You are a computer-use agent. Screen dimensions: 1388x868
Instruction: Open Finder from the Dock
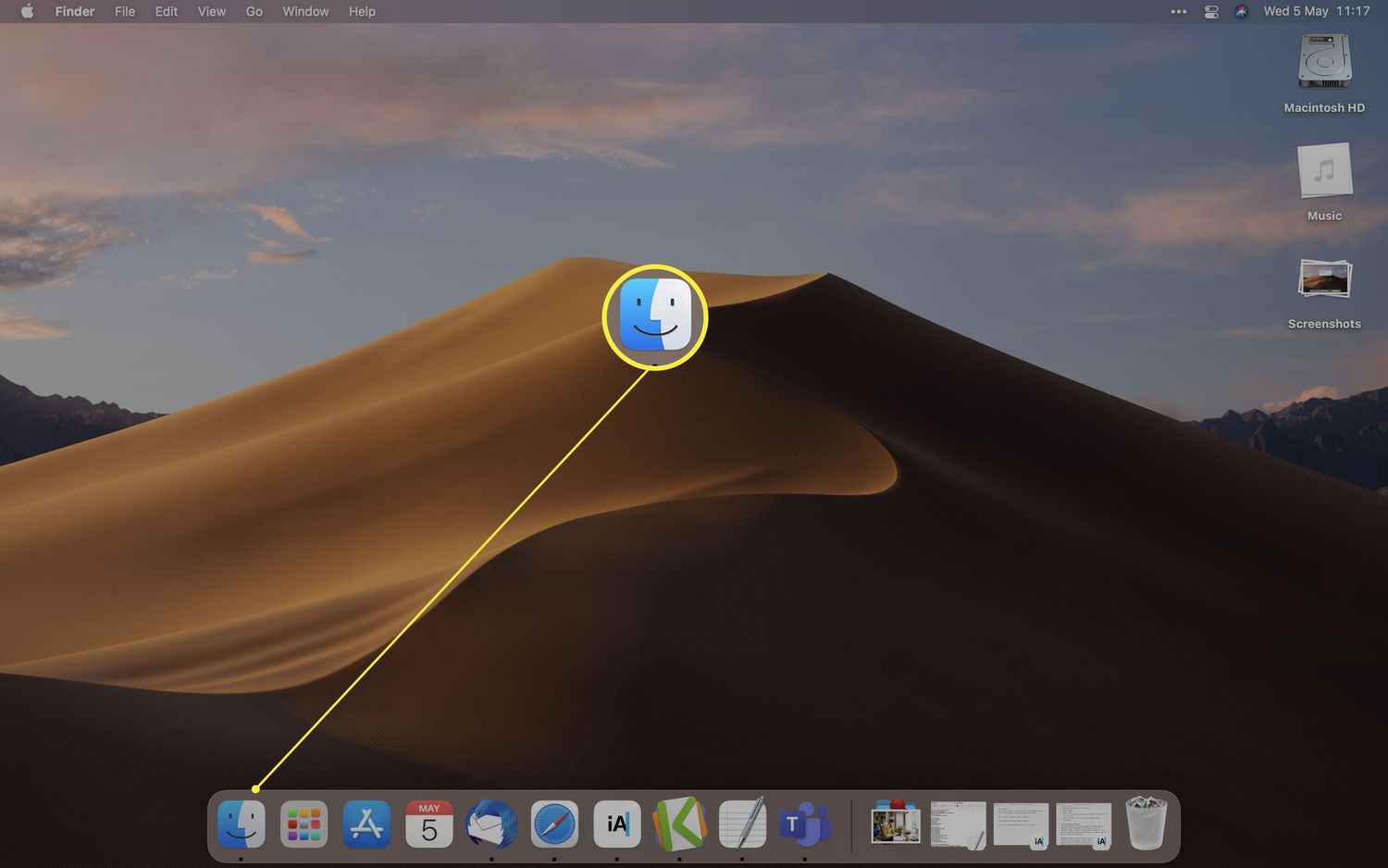pyautogui.click(x=241, y=824)
